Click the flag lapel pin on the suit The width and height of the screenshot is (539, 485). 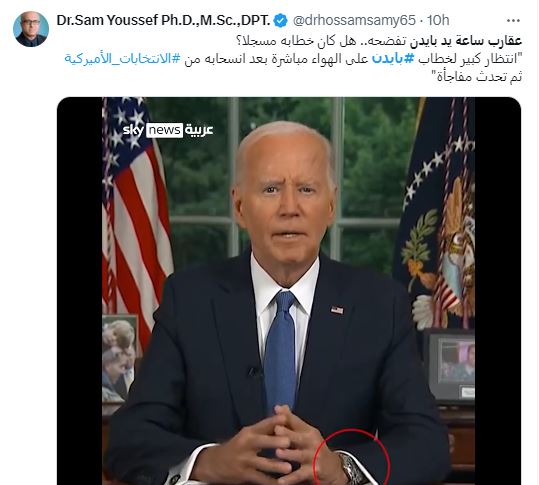coord(337,310)
